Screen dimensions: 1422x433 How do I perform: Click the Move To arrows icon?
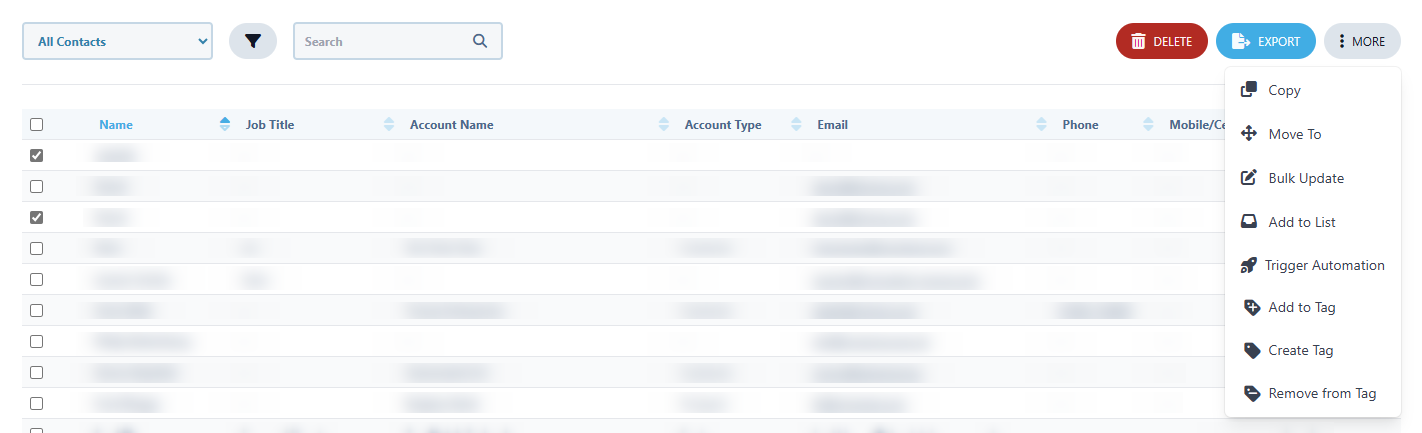click(1249, 134)
